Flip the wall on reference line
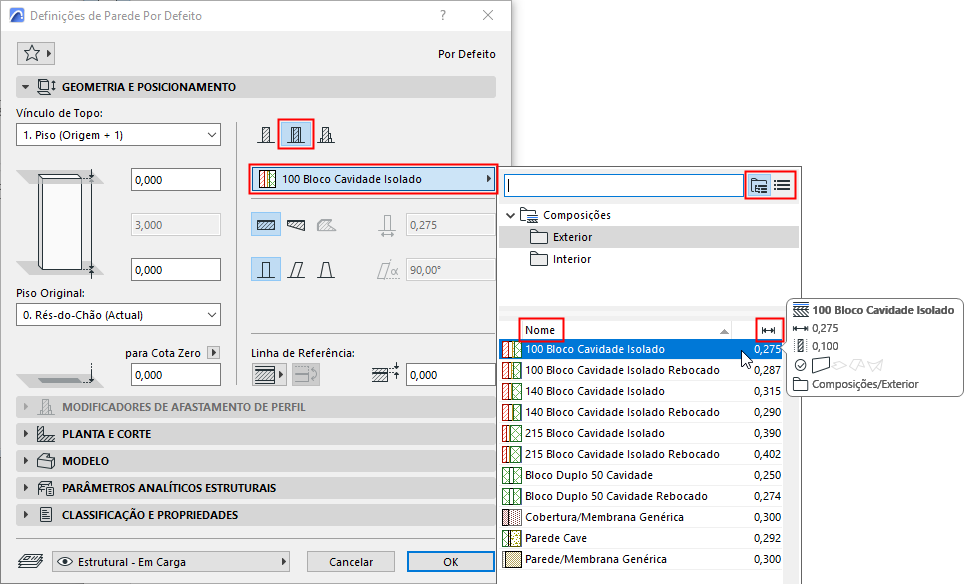This screenshot has height=584, width=964. (306, 374)
